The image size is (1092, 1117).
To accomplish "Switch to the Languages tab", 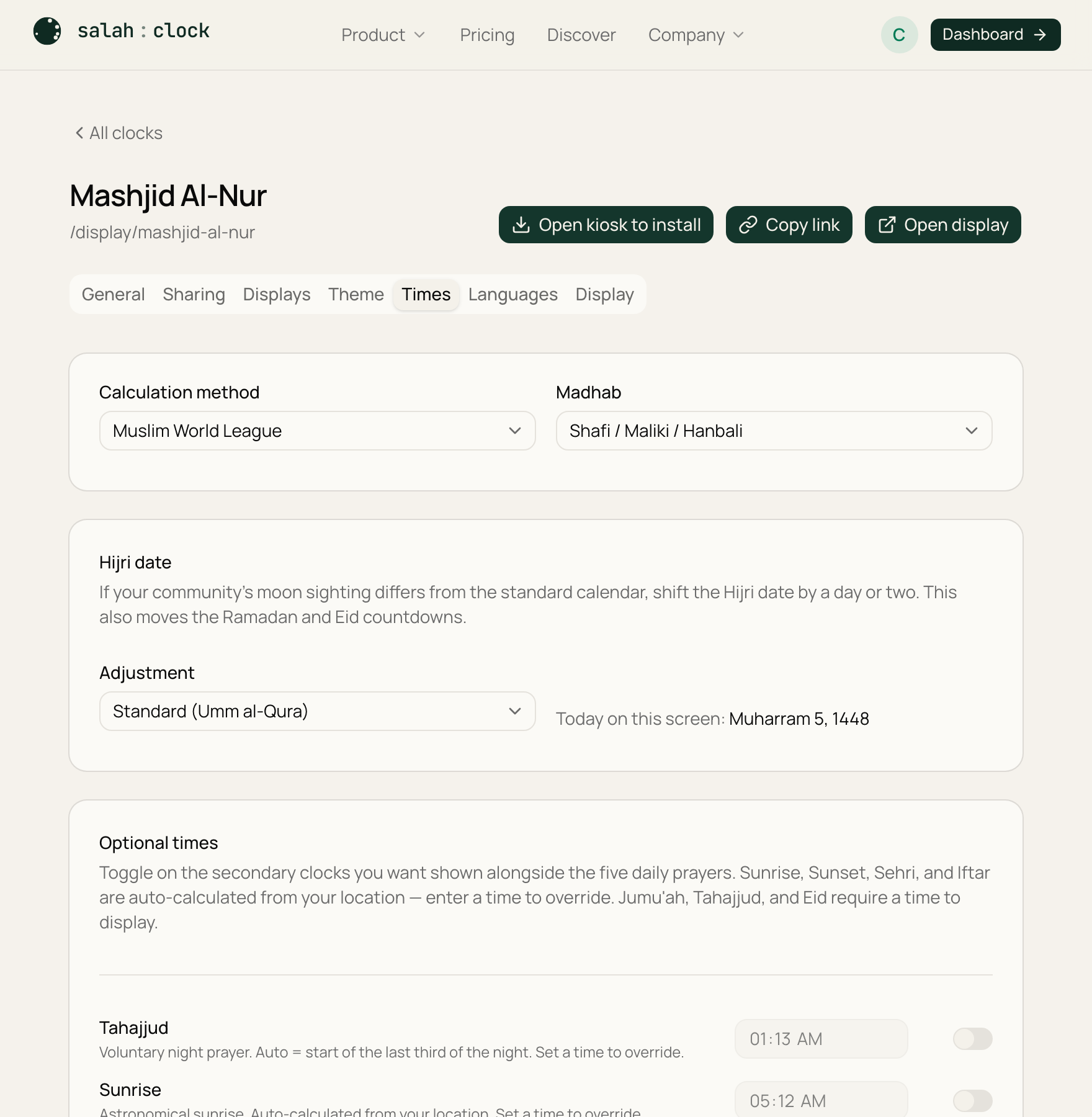I will coord(512,294).
